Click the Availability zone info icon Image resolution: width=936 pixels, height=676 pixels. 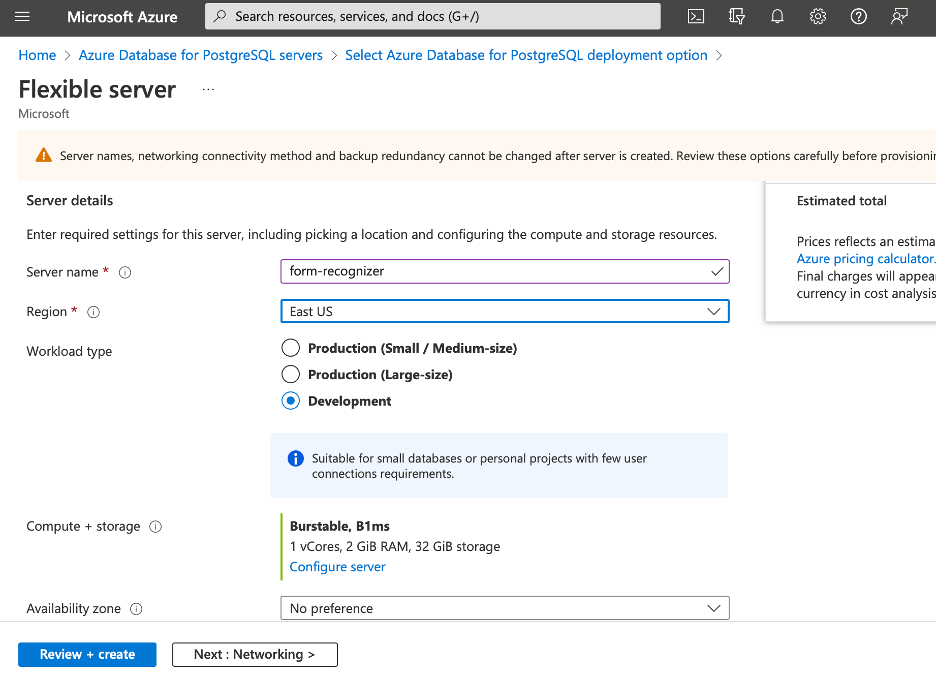click(136, 609)
